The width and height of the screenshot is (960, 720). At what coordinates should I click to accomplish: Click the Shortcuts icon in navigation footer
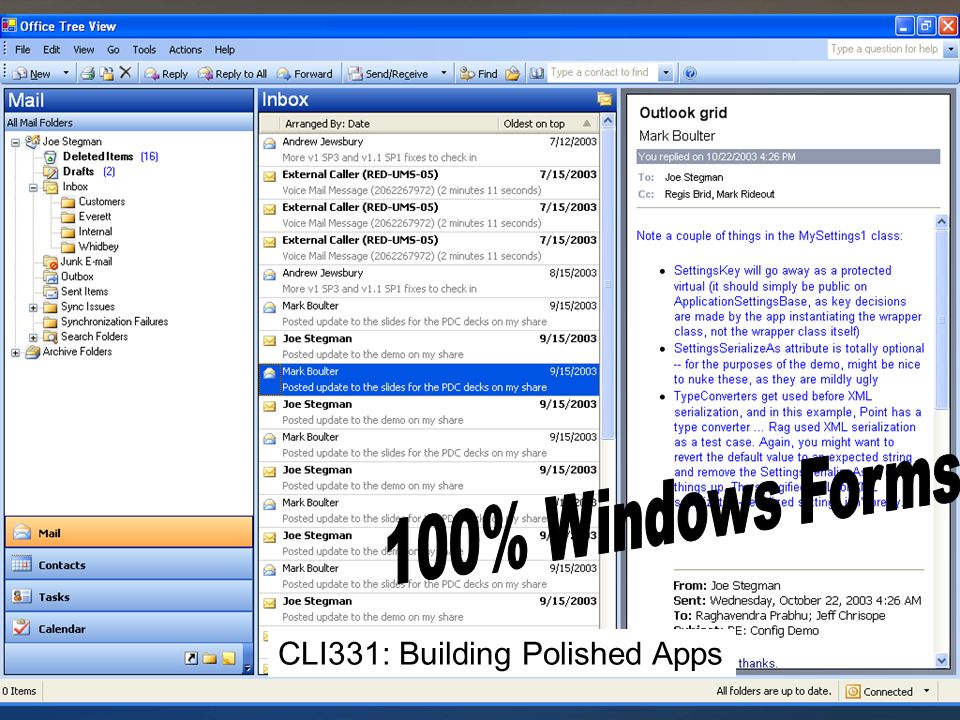pyautogui.click(x=191, y=659)
